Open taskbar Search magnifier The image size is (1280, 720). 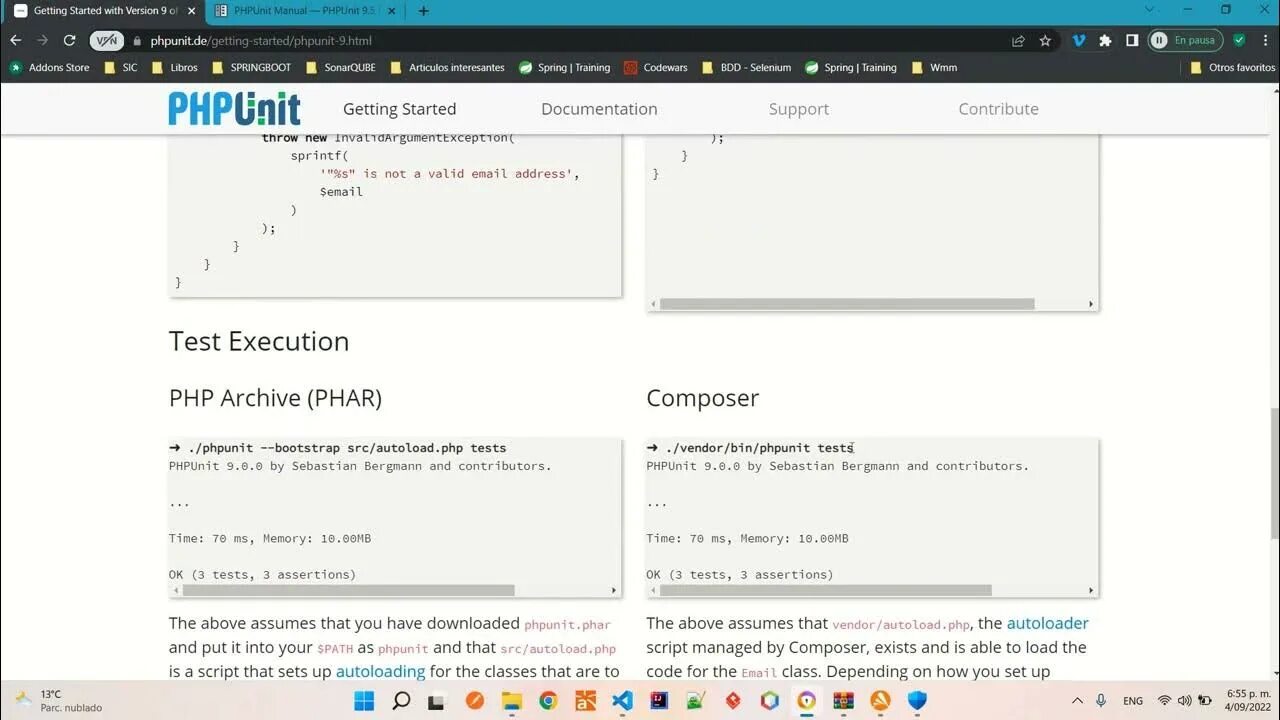[x=401, y=700]
